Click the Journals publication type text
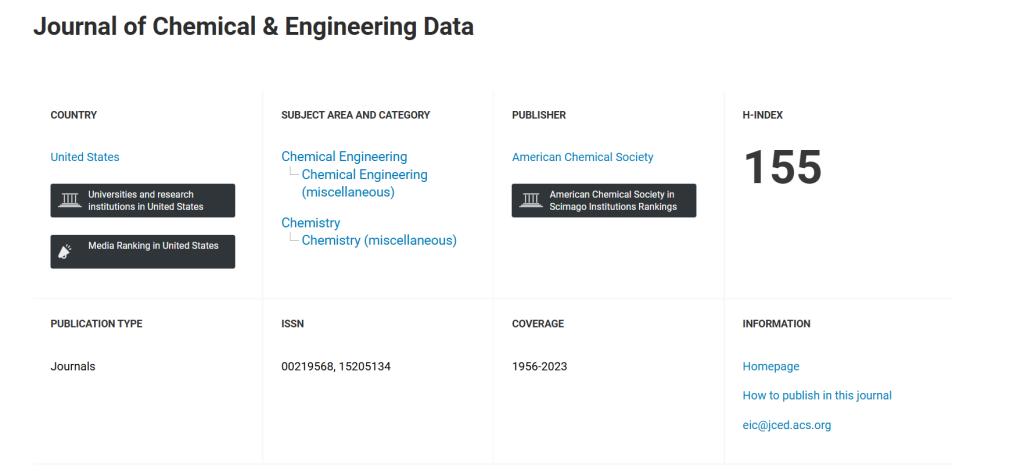Screen dimensions: 1024x468 (x=72, y=366)
